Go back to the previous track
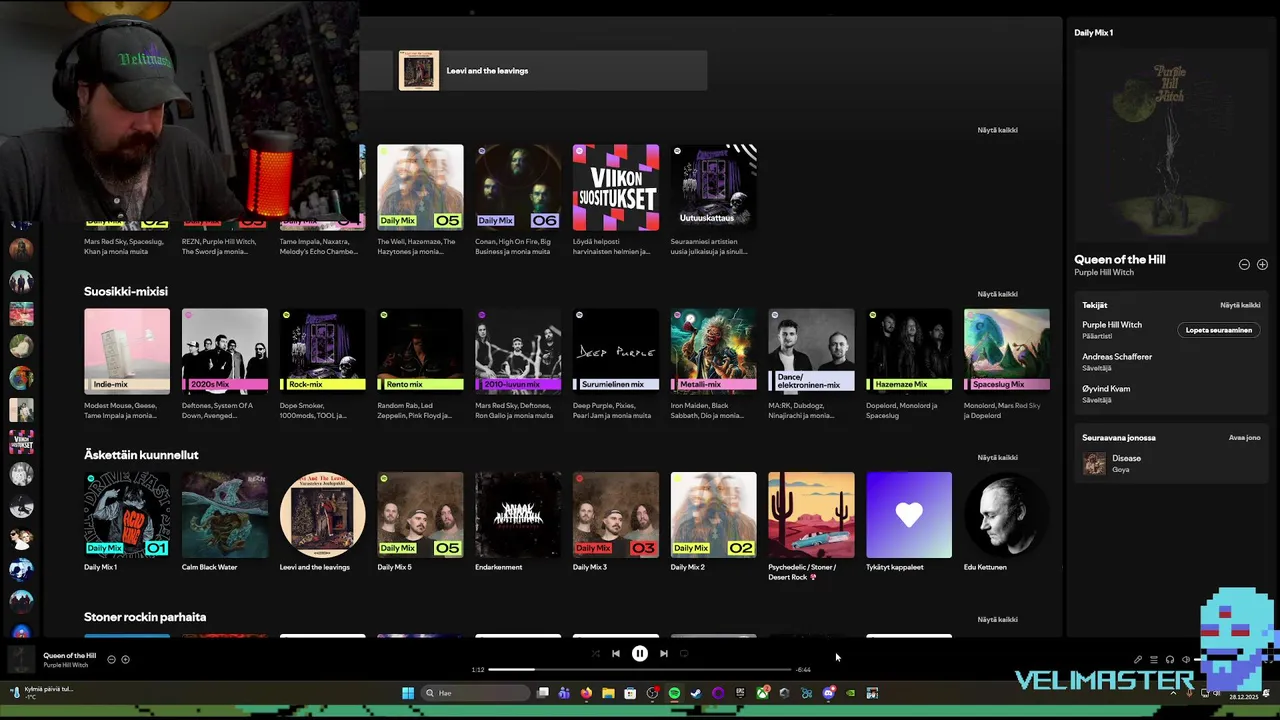This screenshot has width=1280, height=720. tap(616, 654)
